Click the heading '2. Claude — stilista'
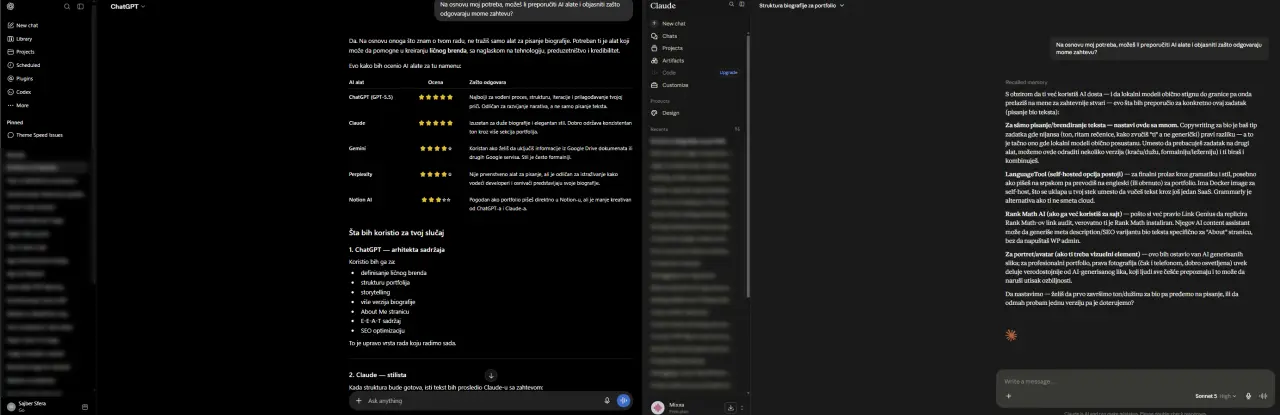1280x415 pixels. (x=378, y=374)
